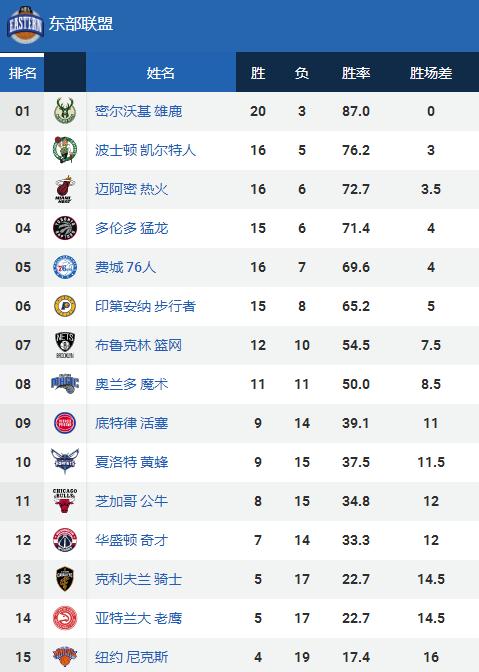Click the Chicago Bulls logo

tap(65, 501)
